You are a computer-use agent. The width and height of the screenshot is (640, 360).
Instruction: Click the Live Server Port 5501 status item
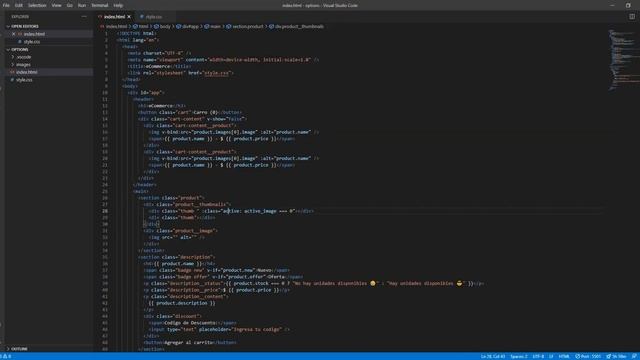588,356
